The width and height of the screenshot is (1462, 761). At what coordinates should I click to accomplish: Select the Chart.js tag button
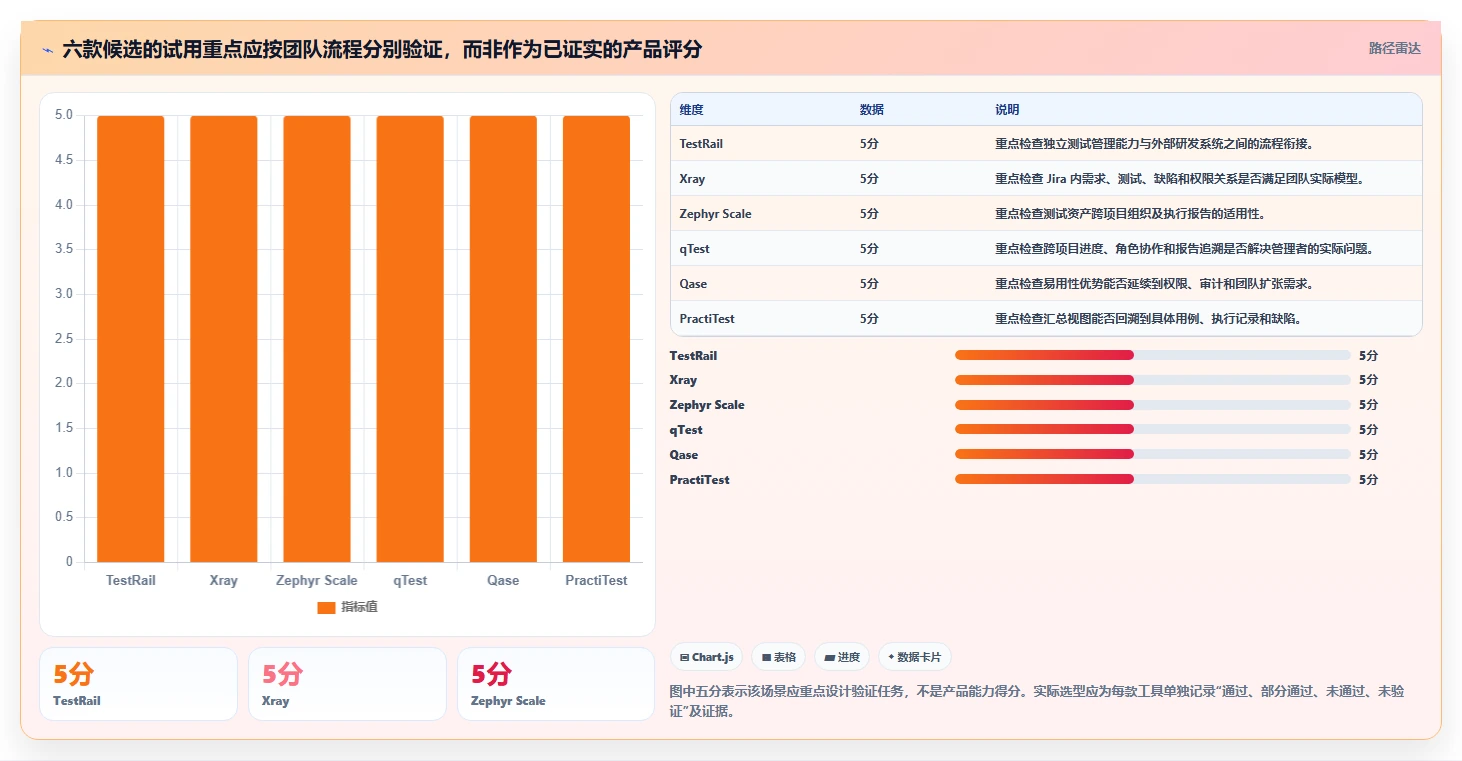click(x=706, y=657)
